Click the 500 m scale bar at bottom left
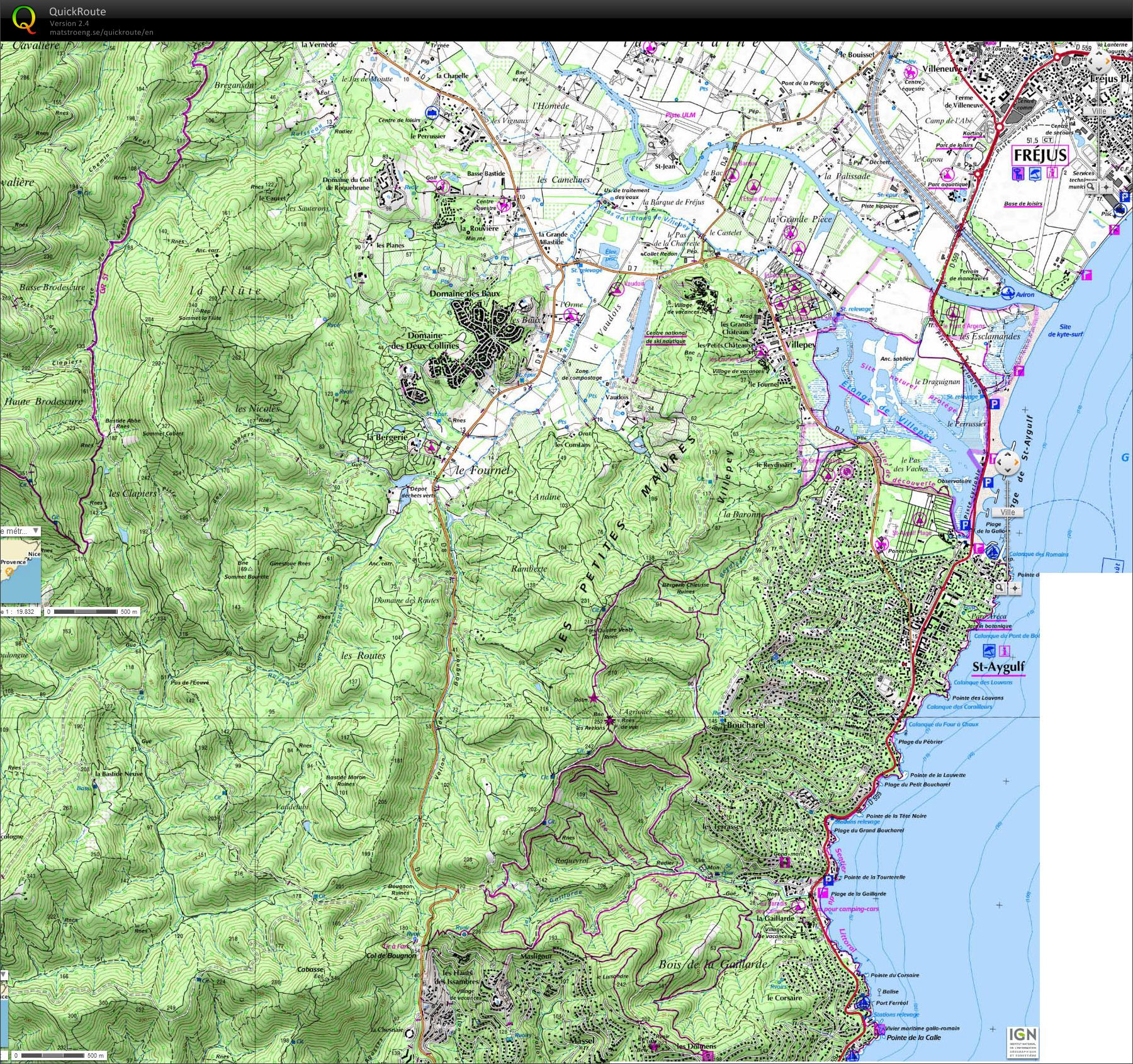 [x=59, y=1055]
